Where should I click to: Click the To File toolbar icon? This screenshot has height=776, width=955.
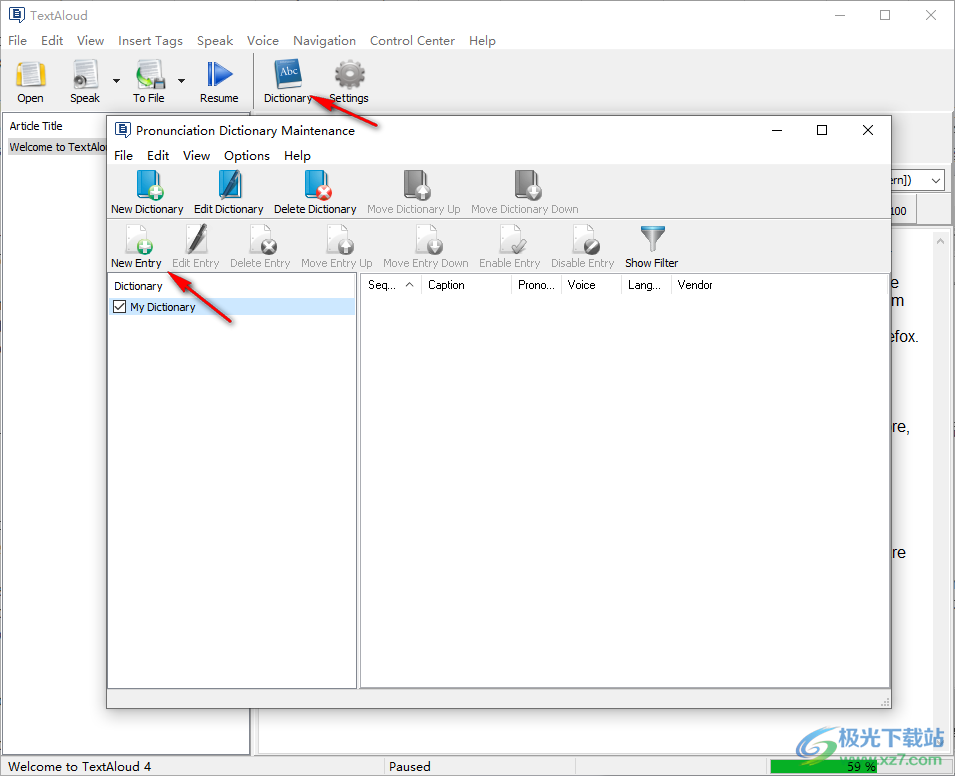click(150, 74)
